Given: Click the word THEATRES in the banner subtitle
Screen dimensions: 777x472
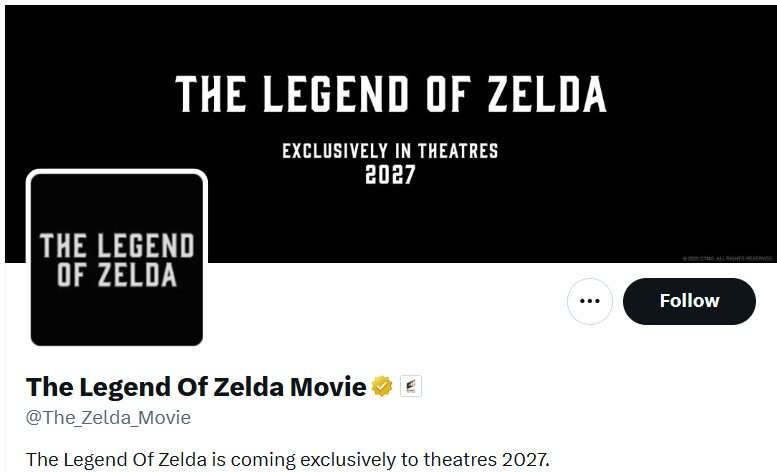Looking at the screenshot, I should point(458,151).
